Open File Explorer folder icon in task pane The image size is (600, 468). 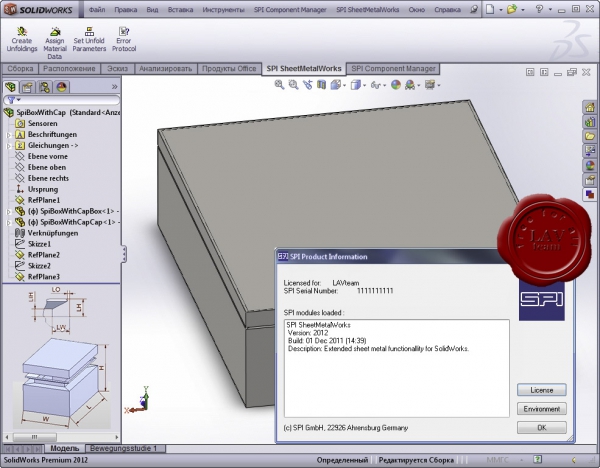click(590, 136)
